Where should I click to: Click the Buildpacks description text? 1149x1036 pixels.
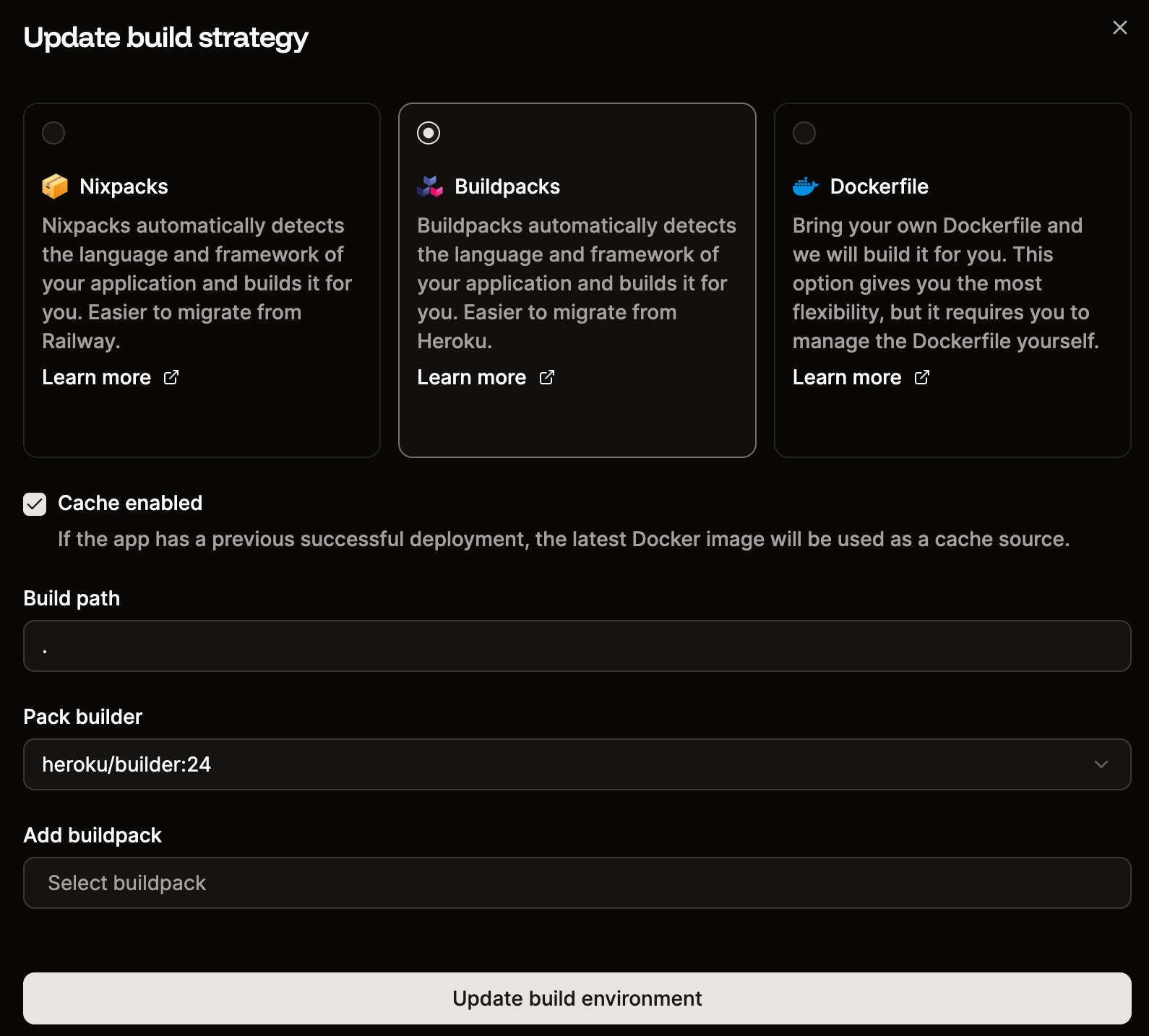pyautogui.click(x=577, y=283)
